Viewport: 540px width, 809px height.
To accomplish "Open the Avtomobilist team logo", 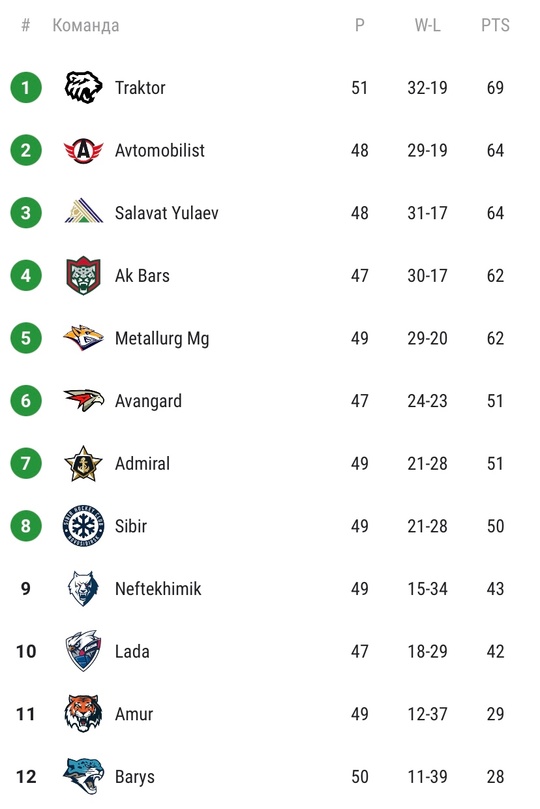I will [x=83, y=150].
